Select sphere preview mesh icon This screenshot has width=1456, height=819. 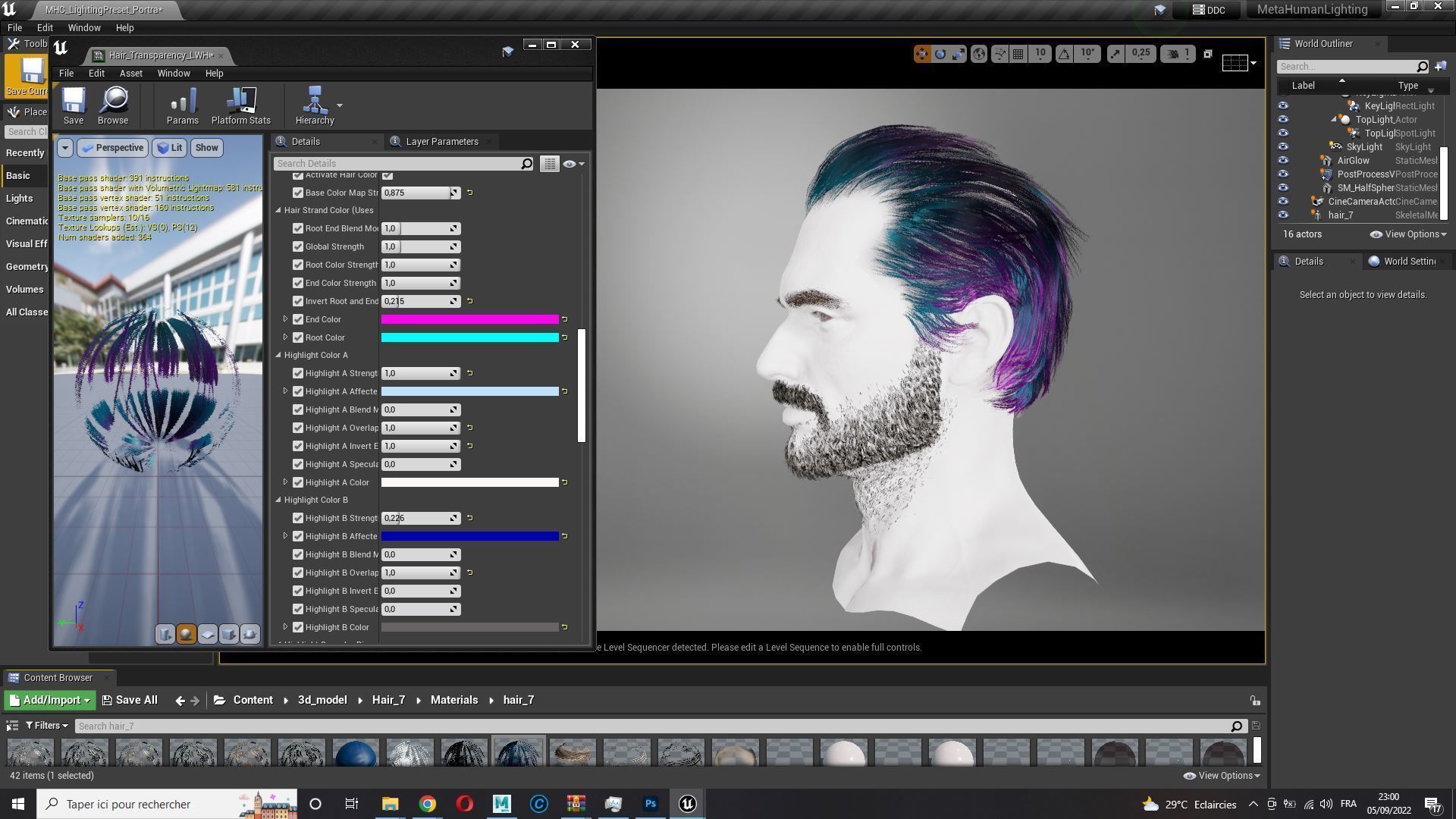(x=186, y=634)
